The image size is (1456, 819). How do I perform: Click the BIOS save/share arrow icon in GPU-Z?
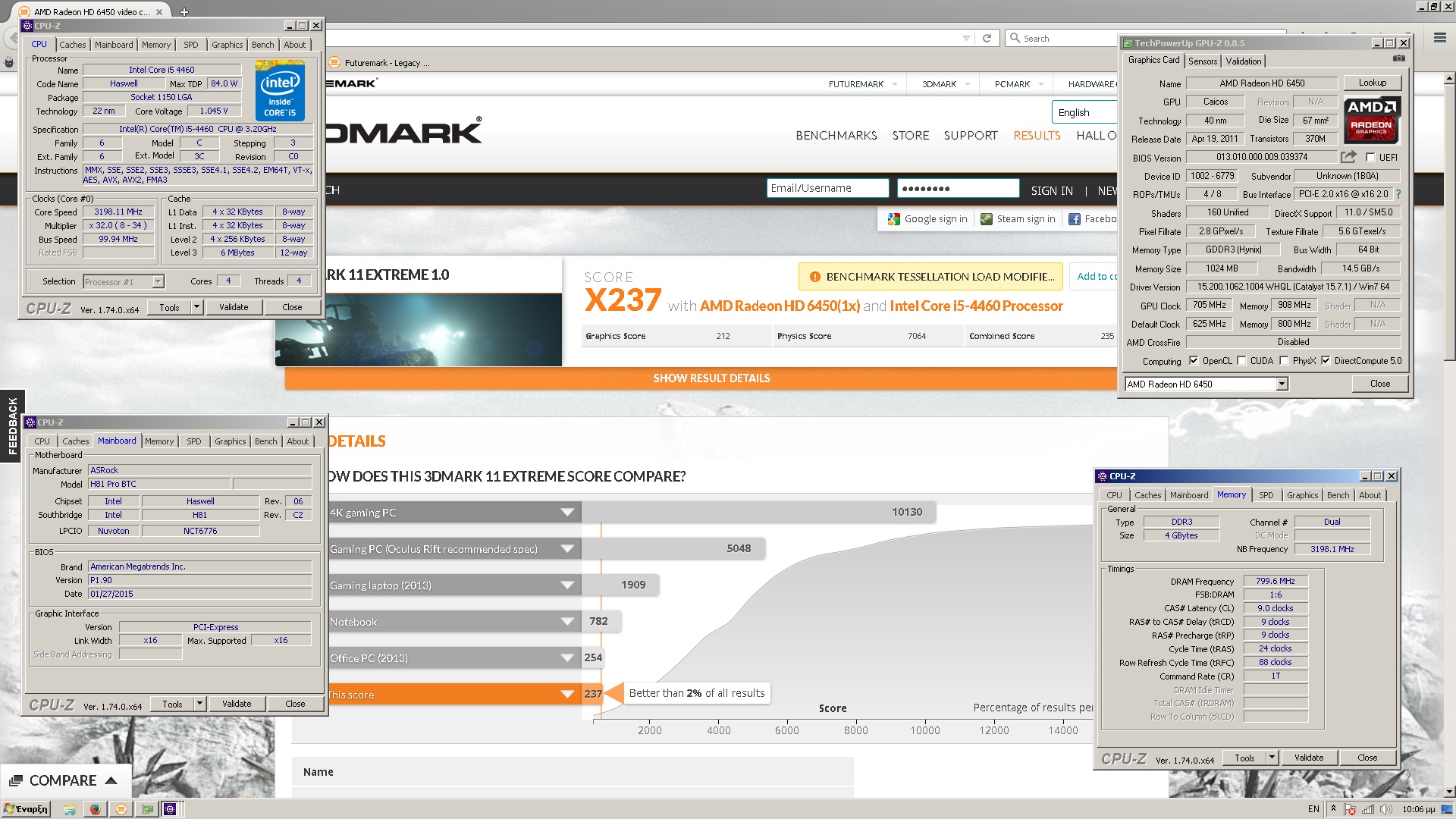pyautogui.click(x=1348, y=157)
